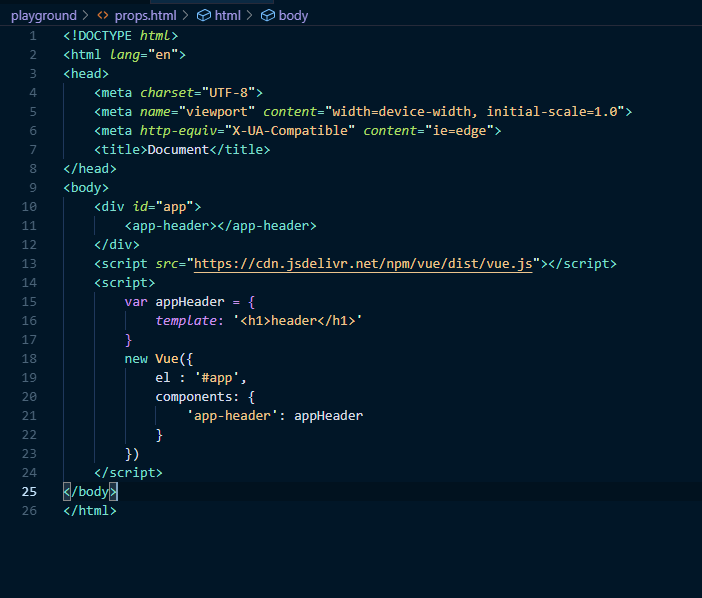The height and width of the screenshot is (598, 702).
Task: Click the playground breadcrumb segment
Action: (44, 16)
